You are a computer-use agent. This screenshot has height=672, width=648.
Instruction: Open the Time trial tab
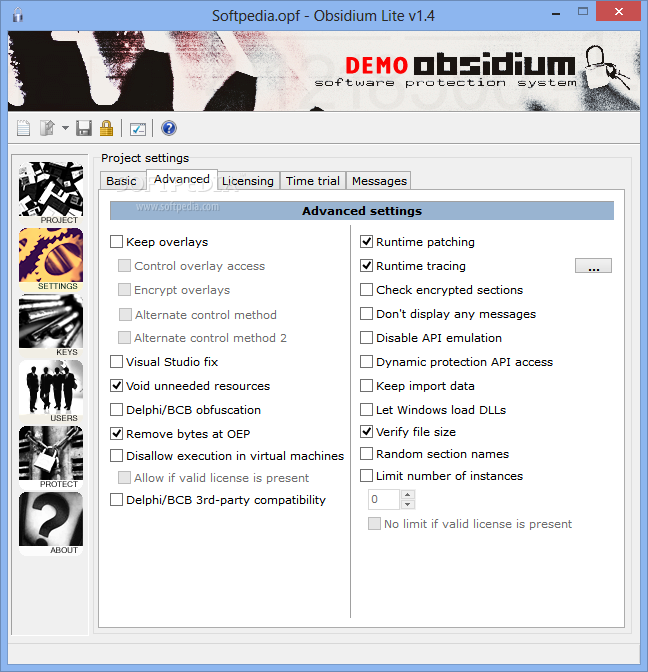[313, 181]
